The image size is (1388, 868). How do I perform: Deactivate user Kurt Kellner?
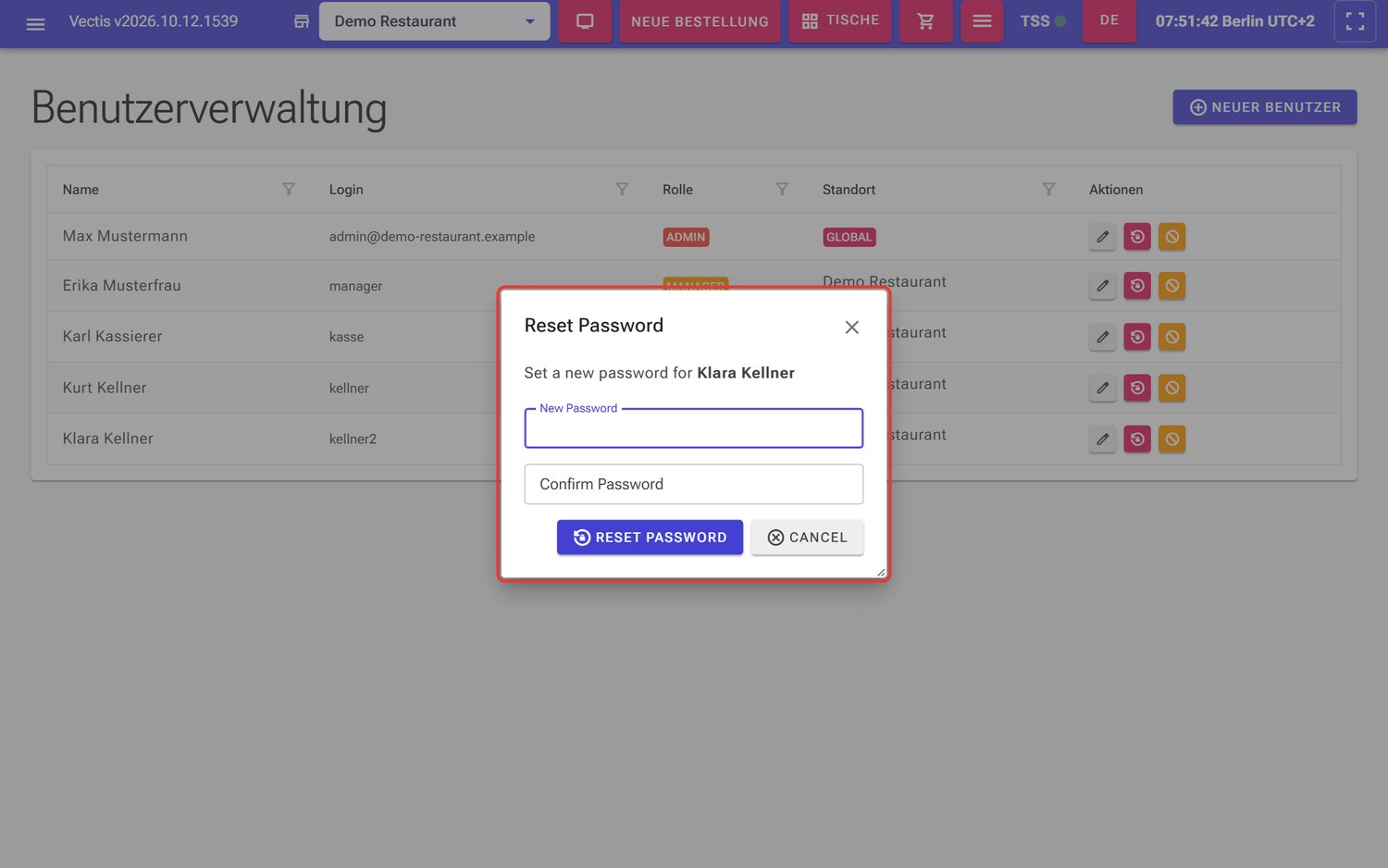[1171, 388]
